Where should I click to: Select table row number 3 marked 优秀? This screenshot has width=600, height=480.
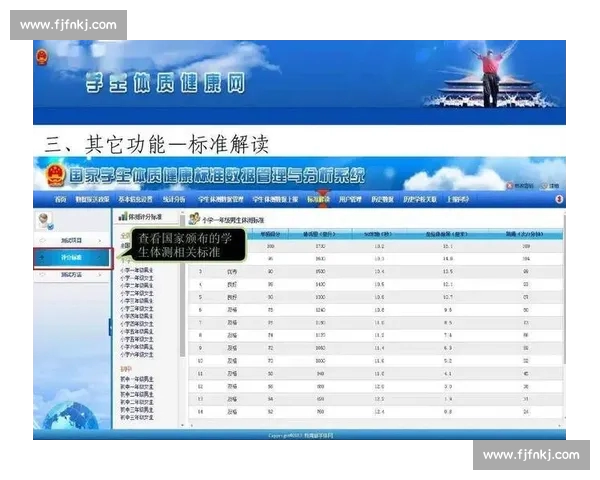375,272
